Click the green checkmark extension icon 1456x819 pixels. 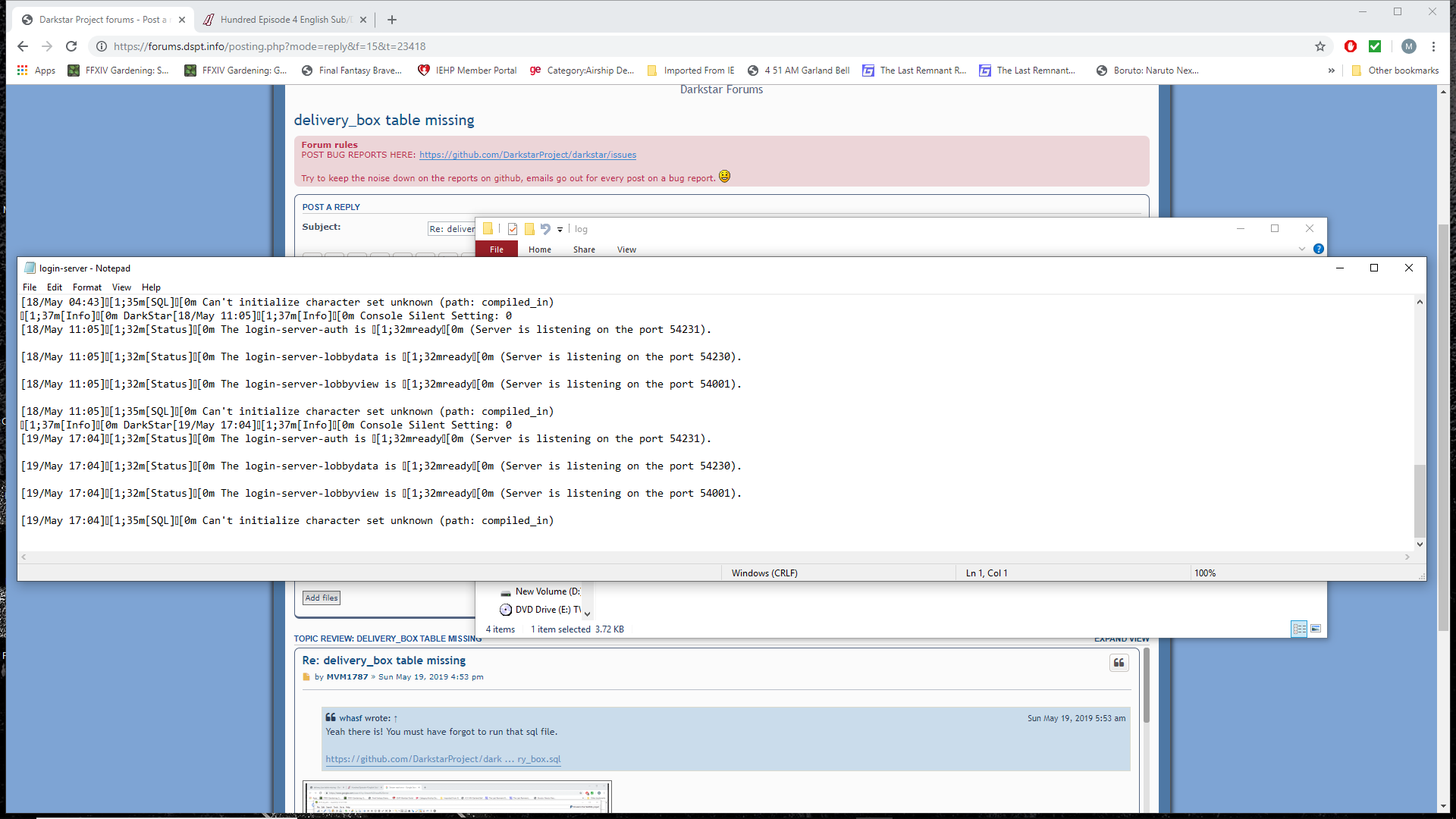pos(1375,46)
